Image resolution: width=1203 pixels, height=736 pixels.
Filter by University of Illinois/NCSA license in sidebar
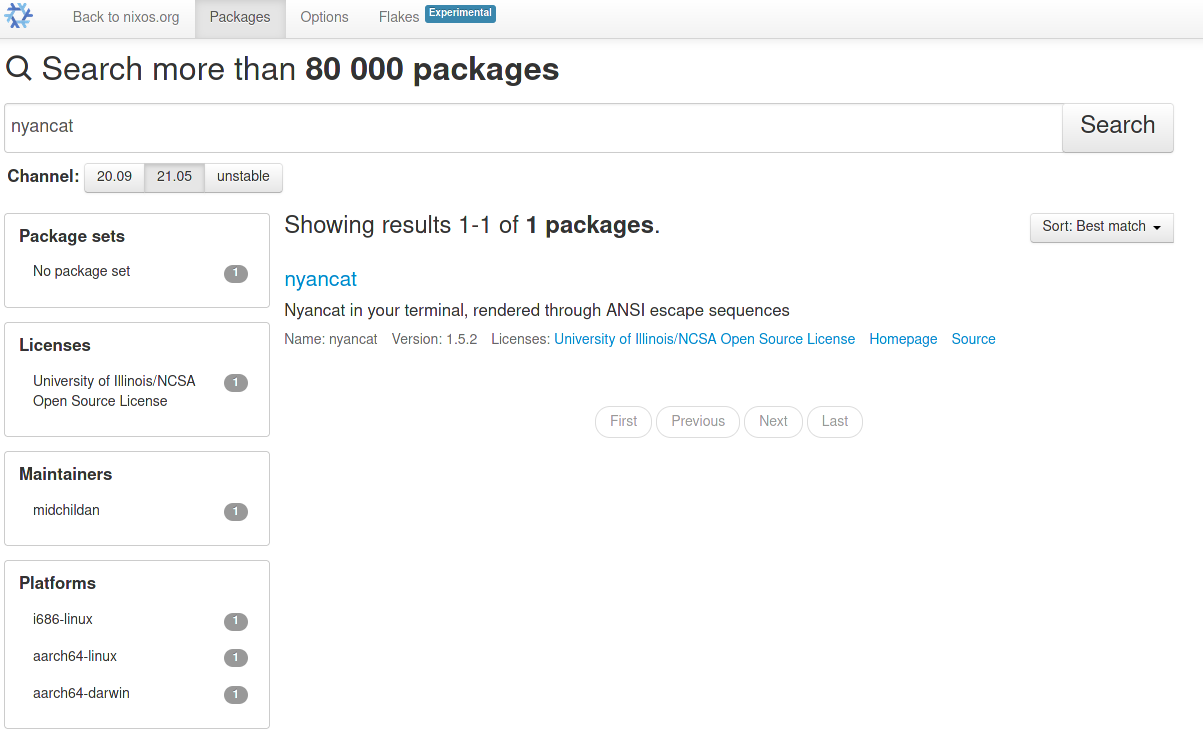[x=114, y=391]
